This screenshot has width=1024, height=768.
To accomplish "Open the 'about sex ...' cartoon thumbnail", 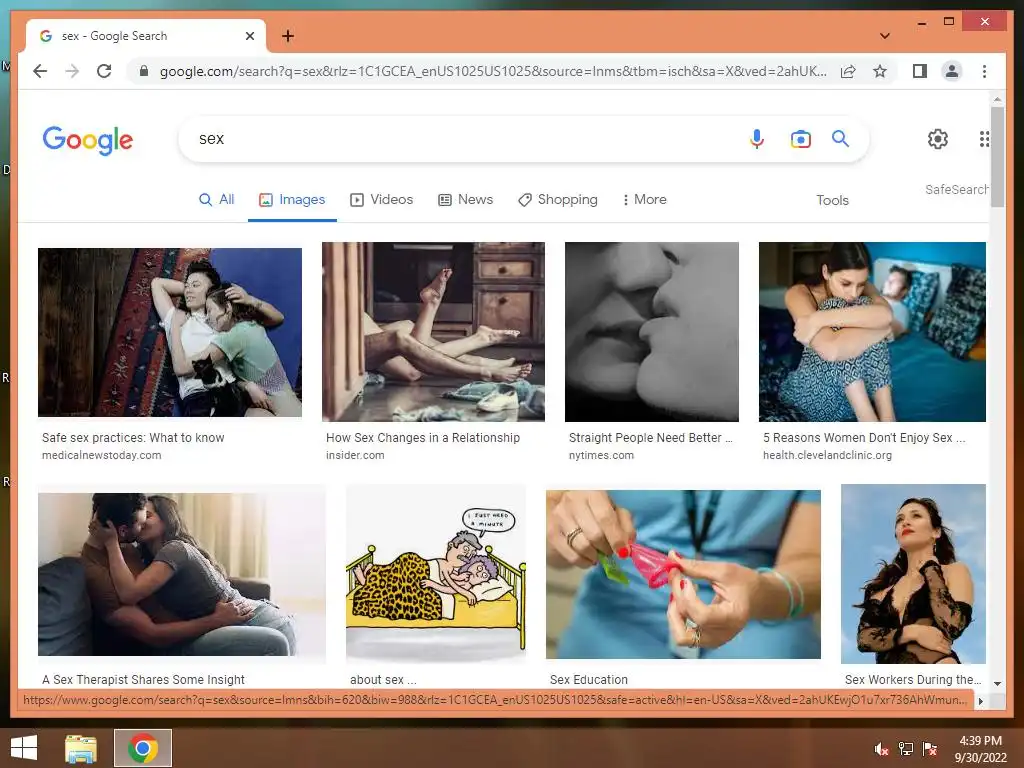I will [x=436, y=574].
